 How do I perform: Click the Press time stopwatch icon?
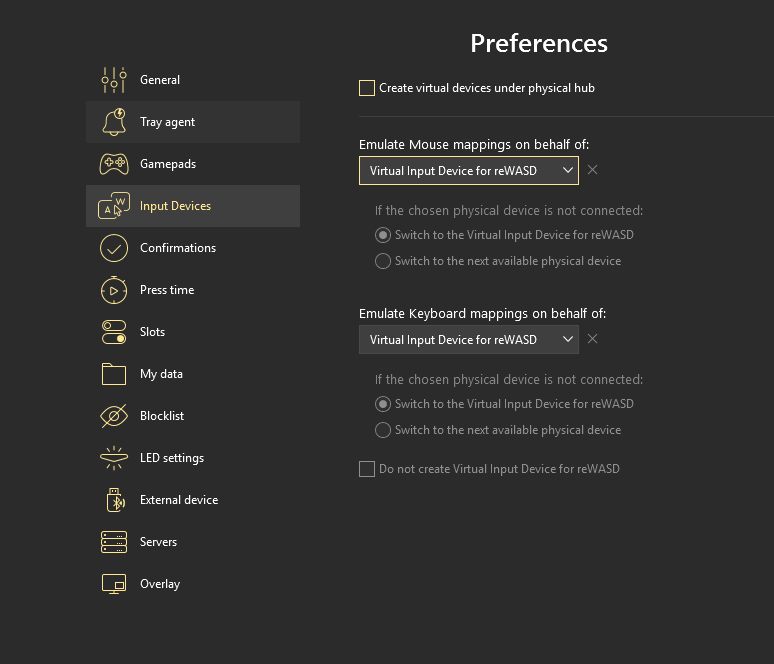[114, 290]
